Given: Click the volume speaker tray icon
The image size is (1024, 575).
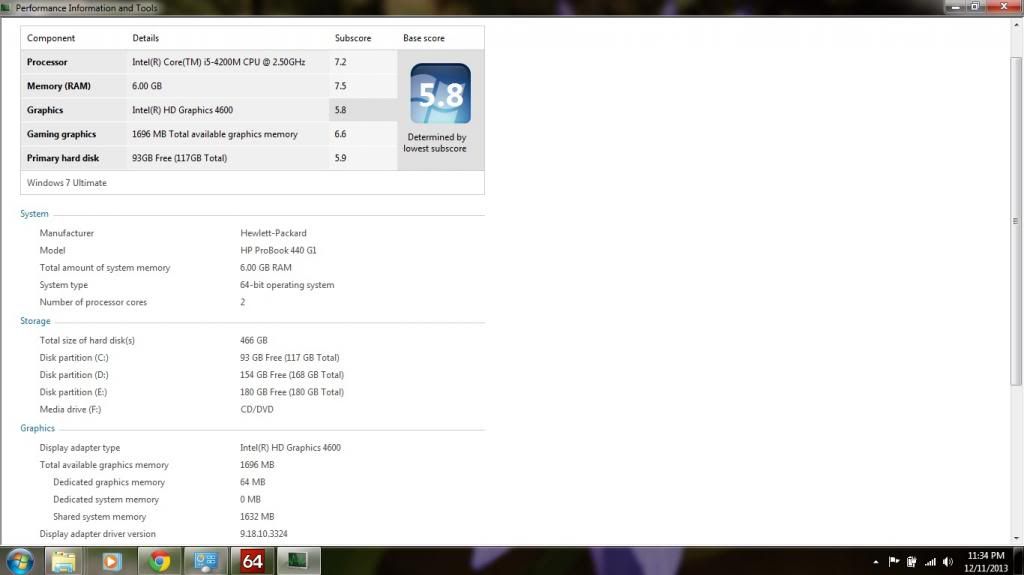Looking at the screenshot, I should 948,561.
